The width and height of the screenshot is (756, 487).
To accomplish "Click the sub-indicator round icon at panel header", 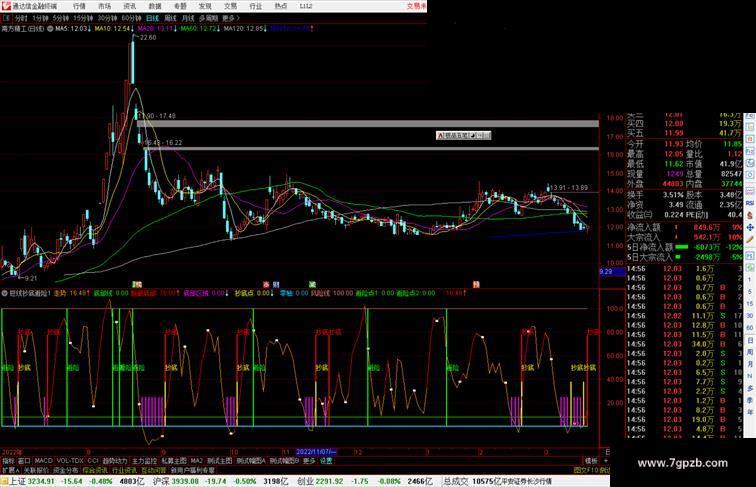I will (x=4, y=293).
